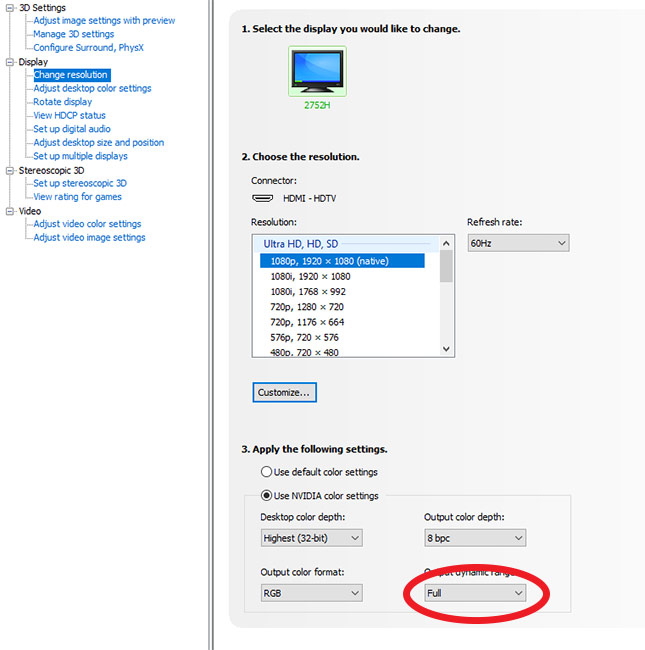
Task: Select 720p, 1176 × 664 resolution
Action: (x=307, y=322)
